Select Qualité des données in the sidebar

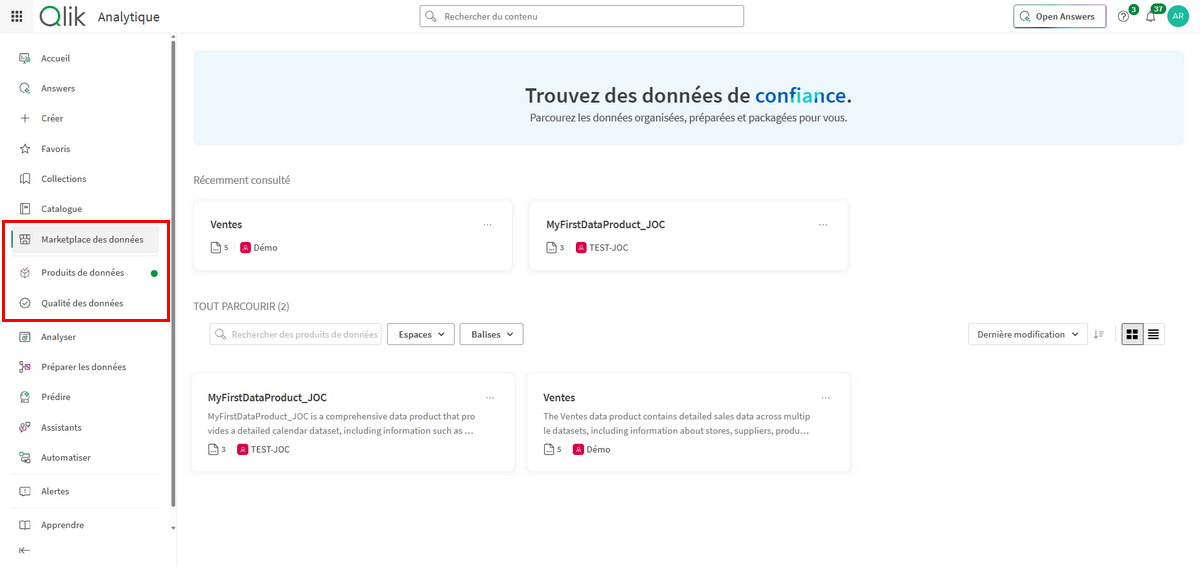tap(82, 303)
